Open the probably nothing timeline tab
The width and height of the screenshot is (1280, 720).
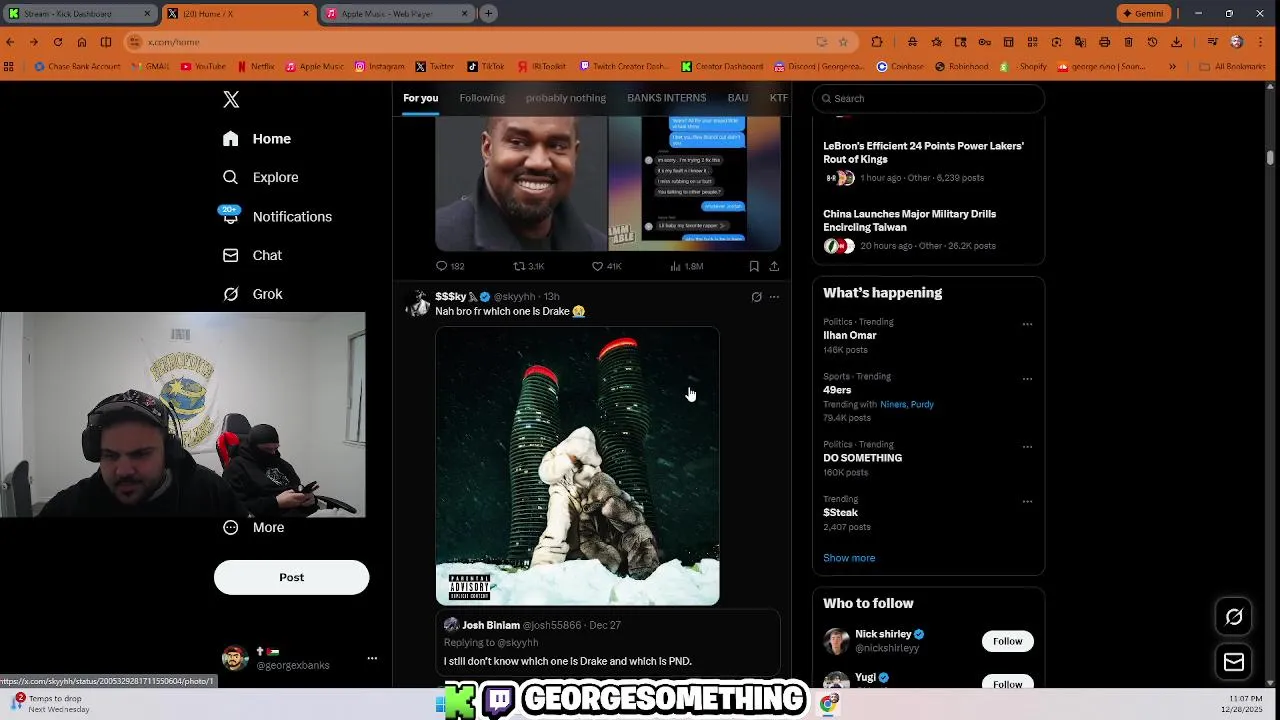click(x=566, y=98)
